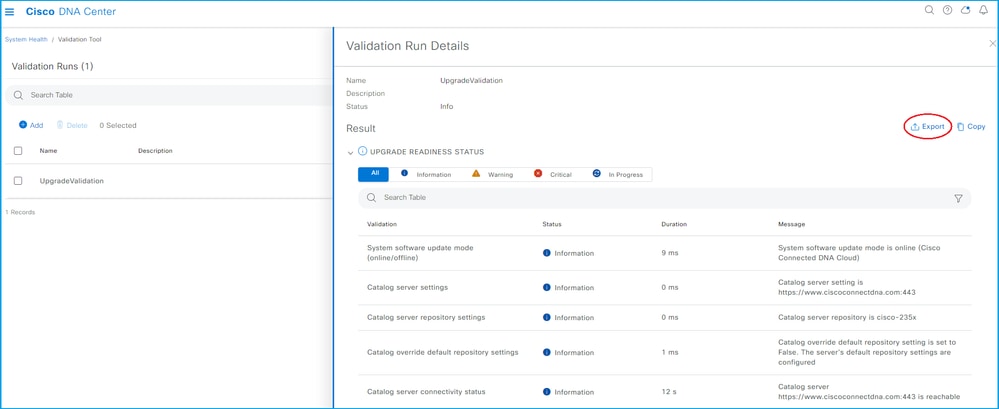This screenshot has height=409, width=999.
Task: Click the filter funnel icon in results table
Action: pos(958,198)
